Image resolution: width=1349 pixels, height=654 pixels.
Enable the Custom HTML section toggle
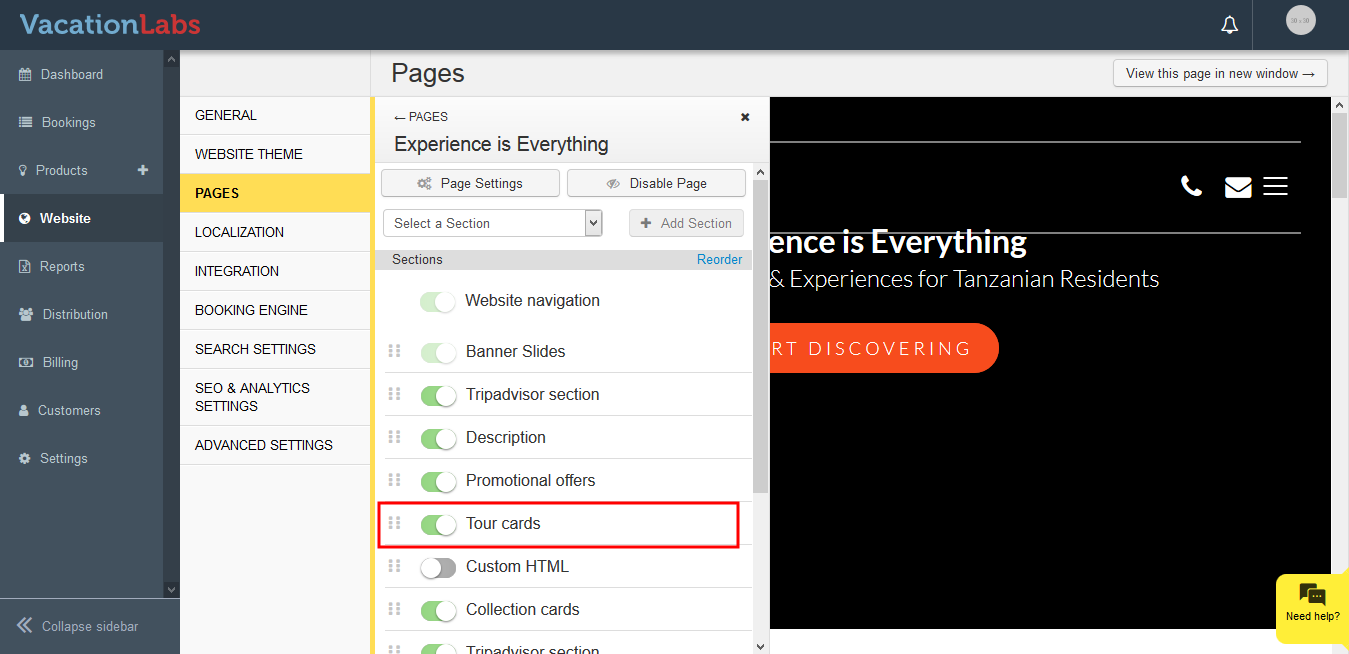[438, 567]
